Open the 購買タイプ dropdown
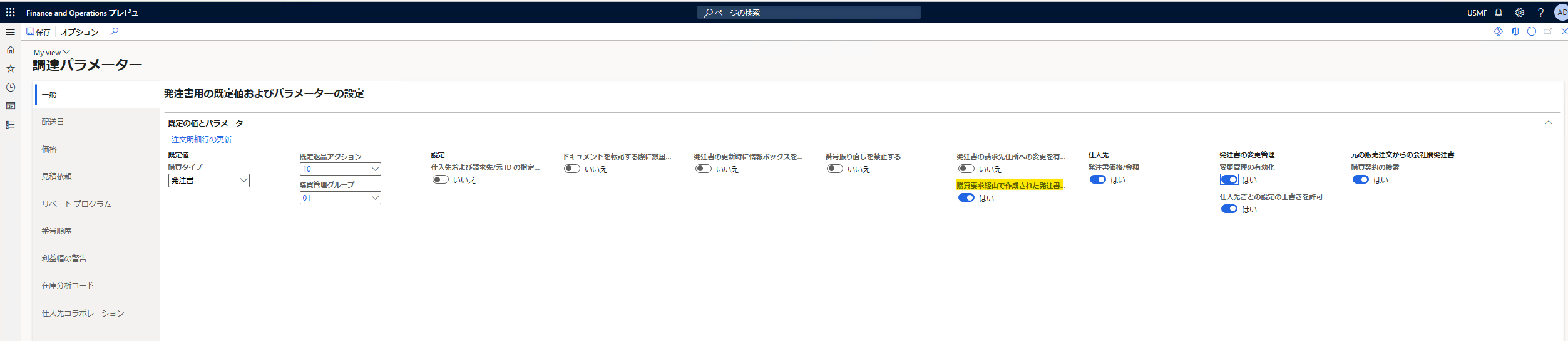 click(209, 181)
